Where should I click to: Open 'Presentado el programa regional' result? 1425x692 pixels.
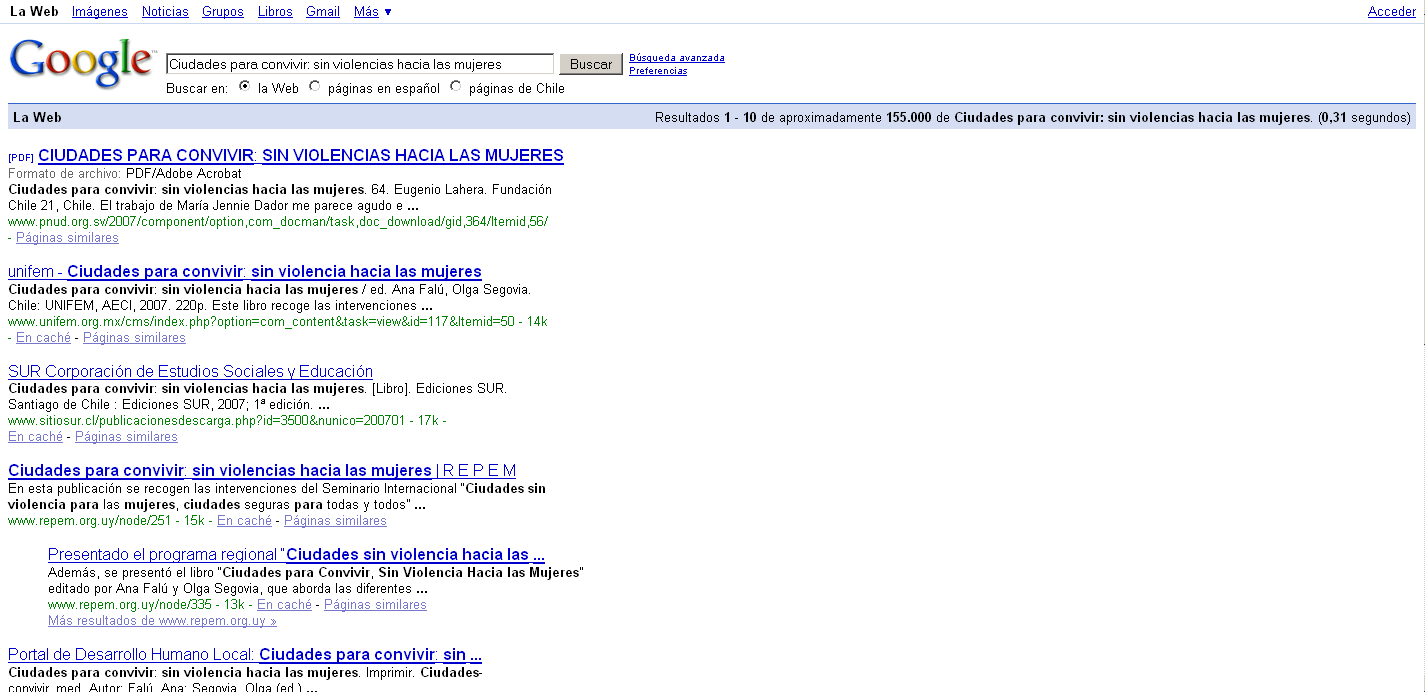tap(296, 555)
